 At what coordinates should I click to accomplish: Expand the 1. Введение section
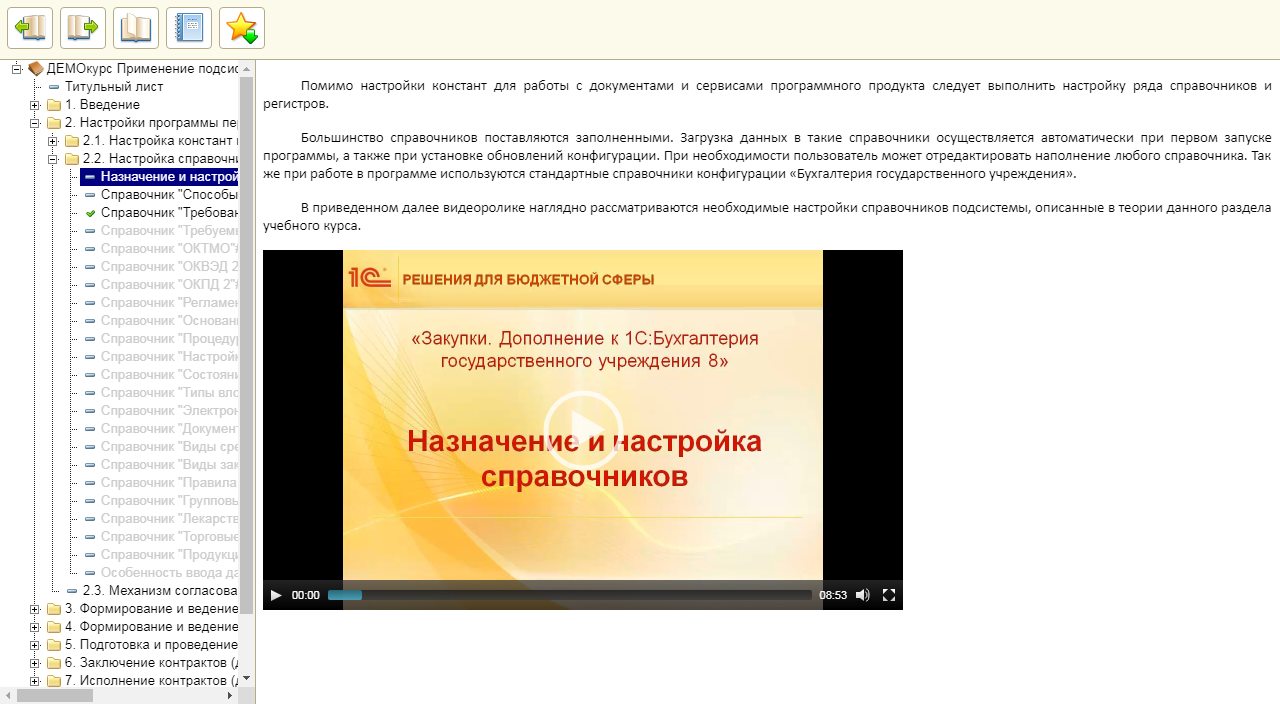(x=35, y=105)
